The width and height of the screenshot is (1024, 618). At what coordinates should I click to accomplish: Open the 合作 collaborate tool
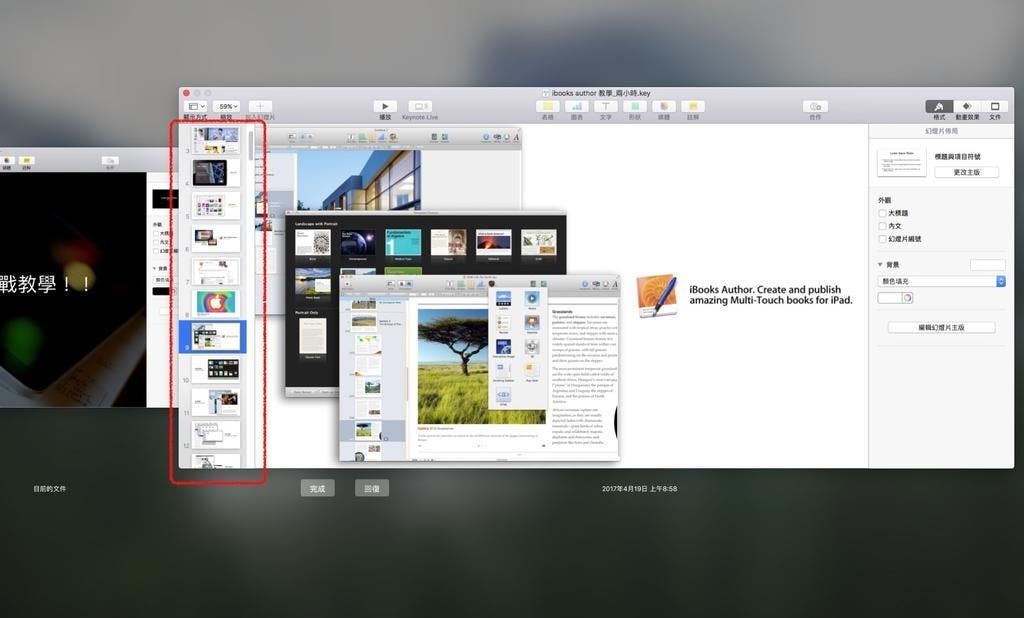[815, 106]
